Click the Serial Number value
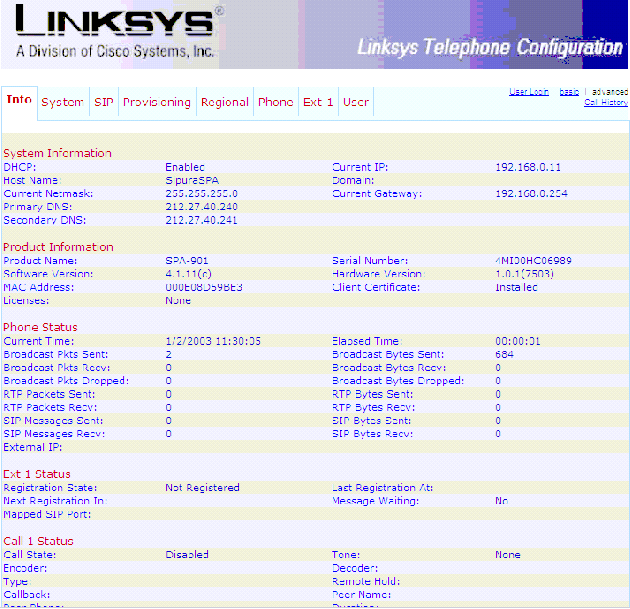Viewport: 630px width, 609px height. coord(534,261)
